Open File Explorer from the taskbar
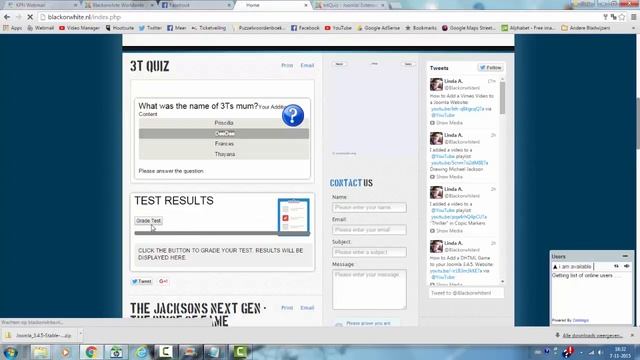Screen dimensions: 640x360 tap(40, 352)
